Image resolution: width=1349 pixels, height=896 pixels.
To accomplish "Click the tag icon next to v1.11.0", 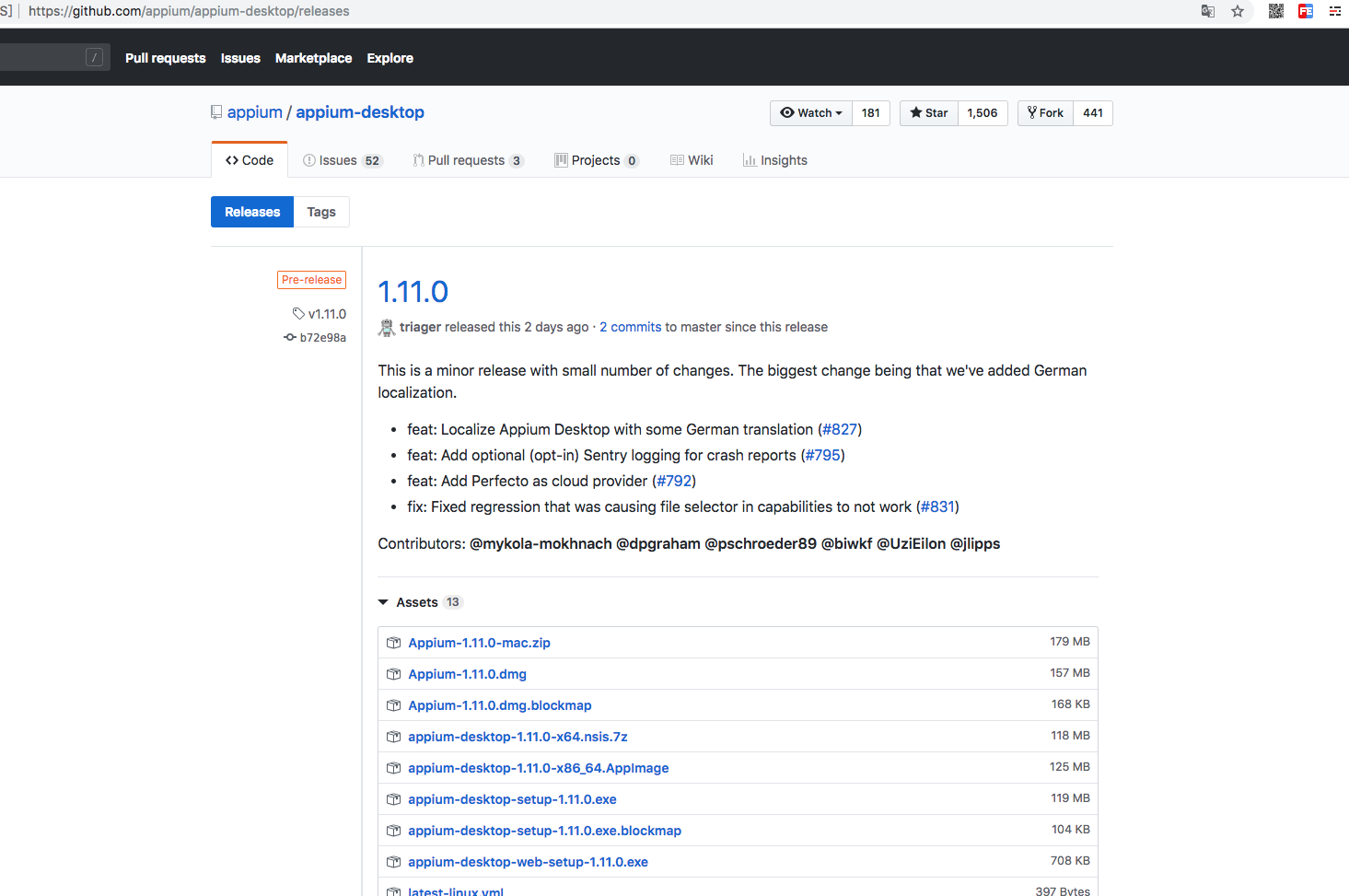I will point(298,314).
